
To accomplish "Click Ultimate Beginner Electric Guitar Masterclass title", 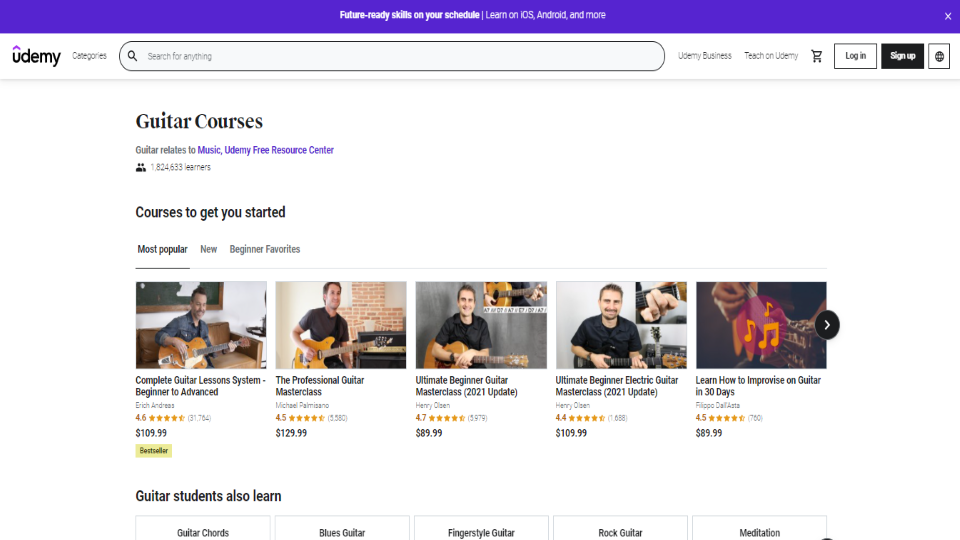I will pos(617,386).
